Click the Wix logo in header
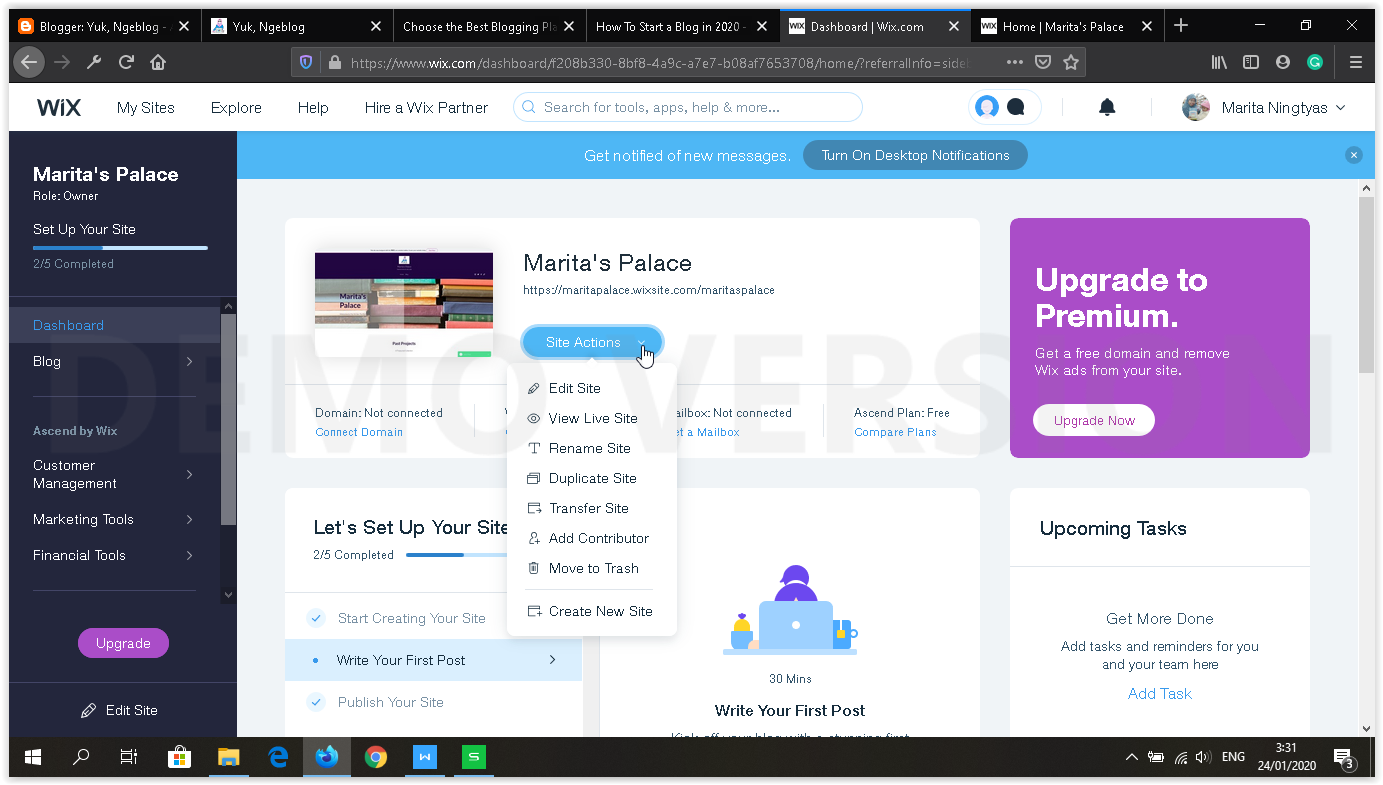The width and height of the screenshot is (1383, 785). point(59,108)
